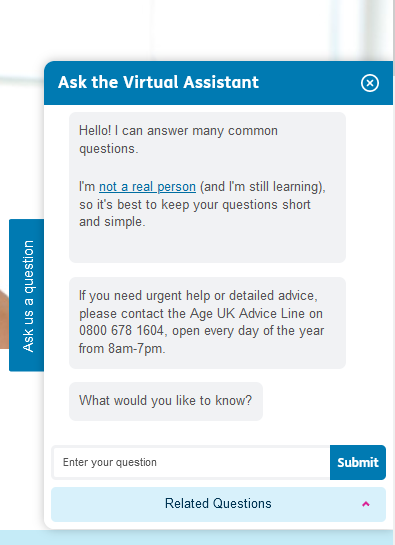Click the "8am-7pm" opening hours text
The image size is (395, 545).
(x=136, y=348)
